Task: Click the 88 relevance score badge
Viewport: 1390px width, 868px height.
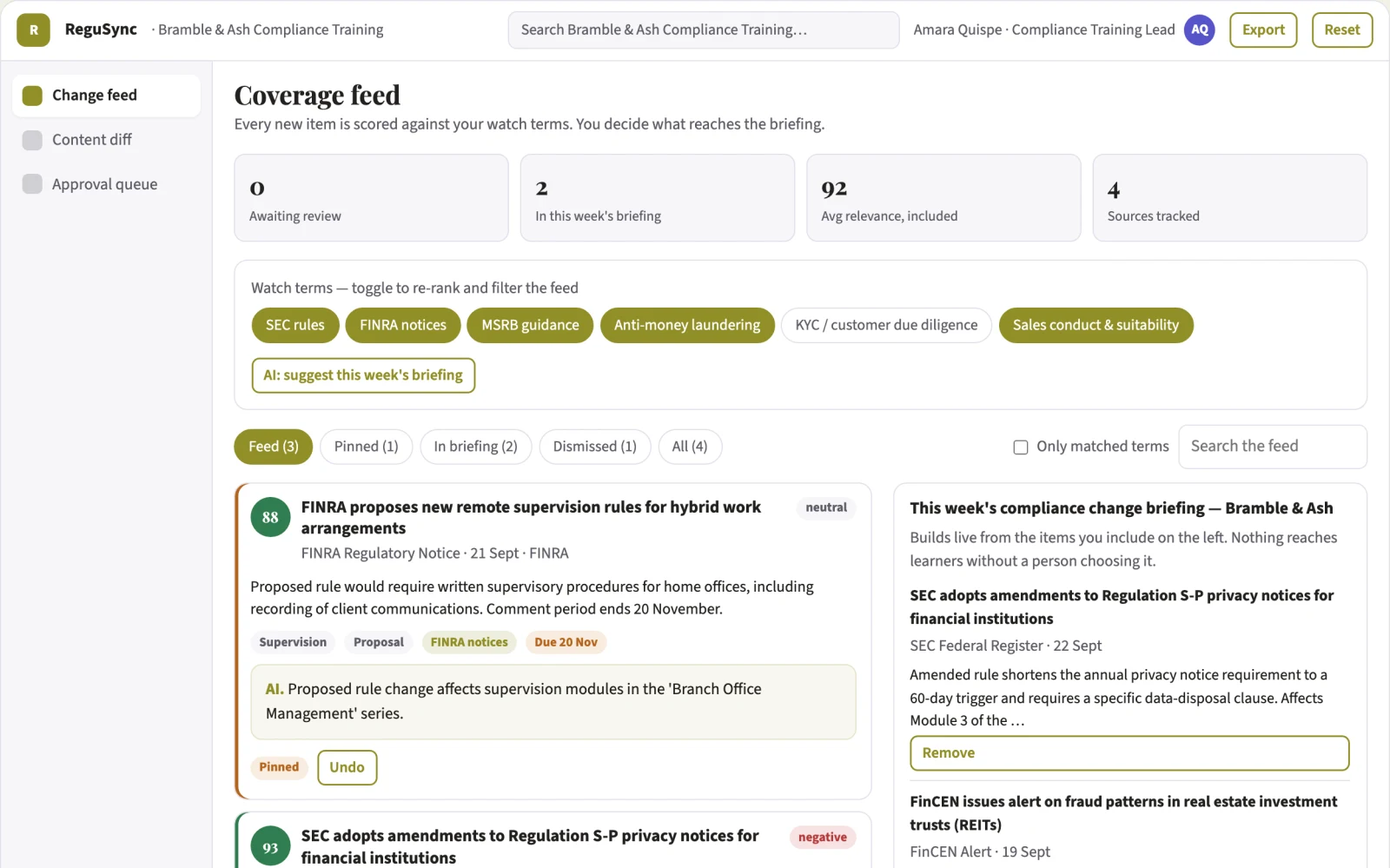Action: (x=270, y=518)
